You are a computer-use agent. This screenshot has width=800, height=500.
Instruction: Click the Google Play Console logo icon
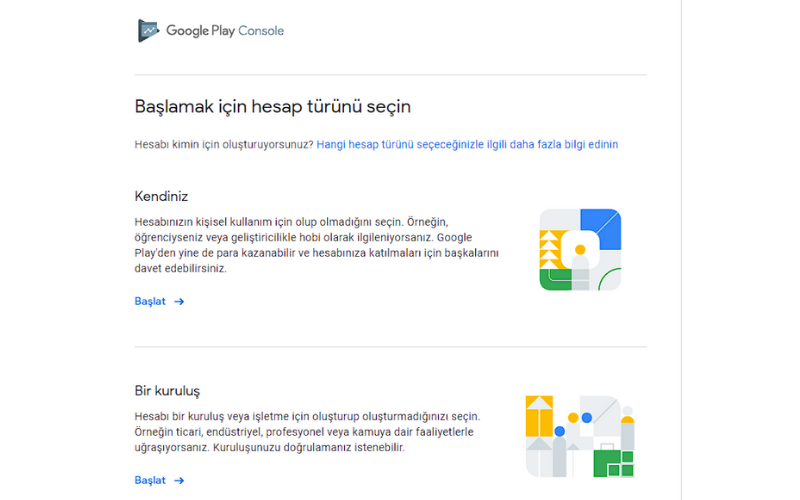(148, 31)
